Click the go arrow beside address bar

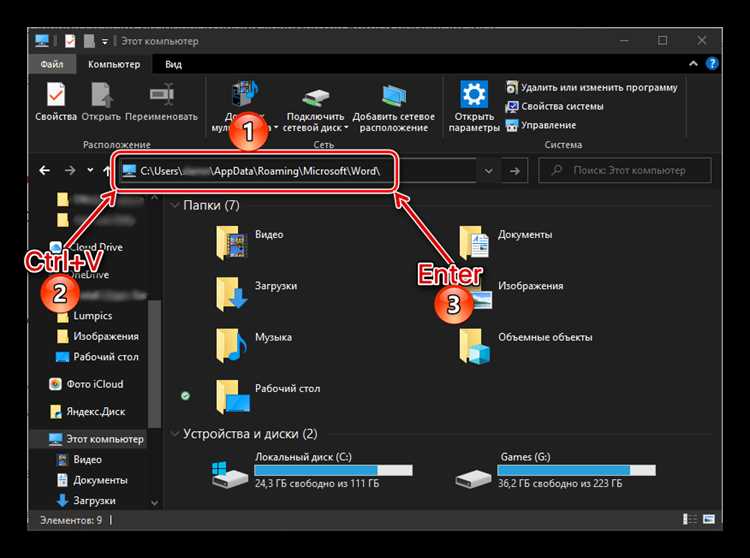tap(515, 171)
